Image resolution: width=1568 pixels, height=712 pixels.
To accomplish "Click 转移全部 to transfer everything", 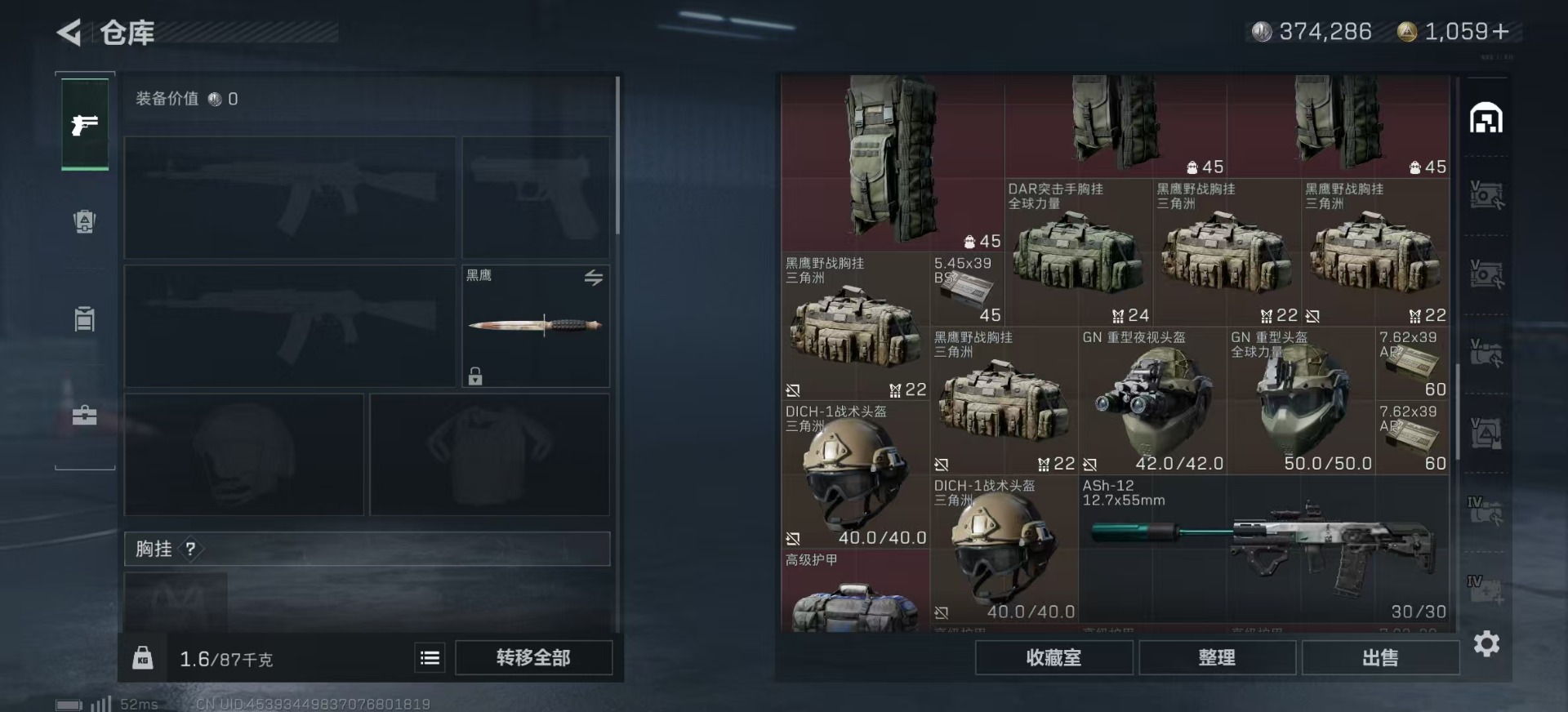I will [x=533, y=657].
